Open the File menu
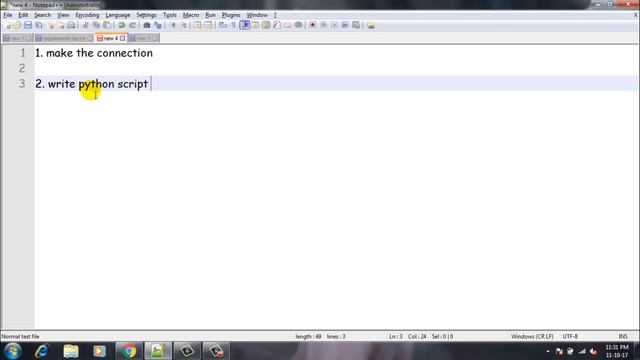 [8, 15]
